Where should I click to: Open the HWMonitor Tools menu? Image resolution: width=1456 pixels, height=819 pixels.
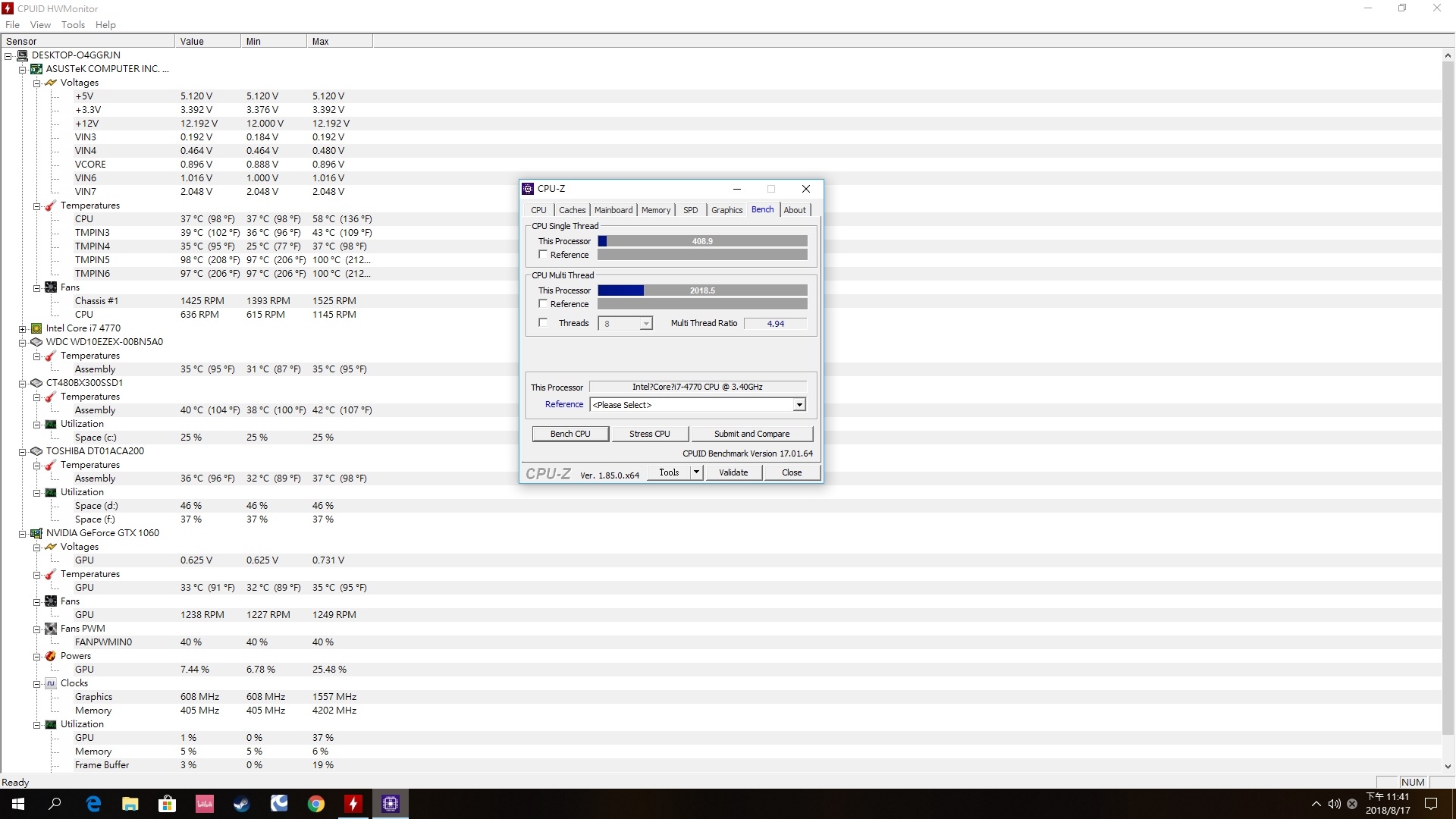tap(73, 25)
